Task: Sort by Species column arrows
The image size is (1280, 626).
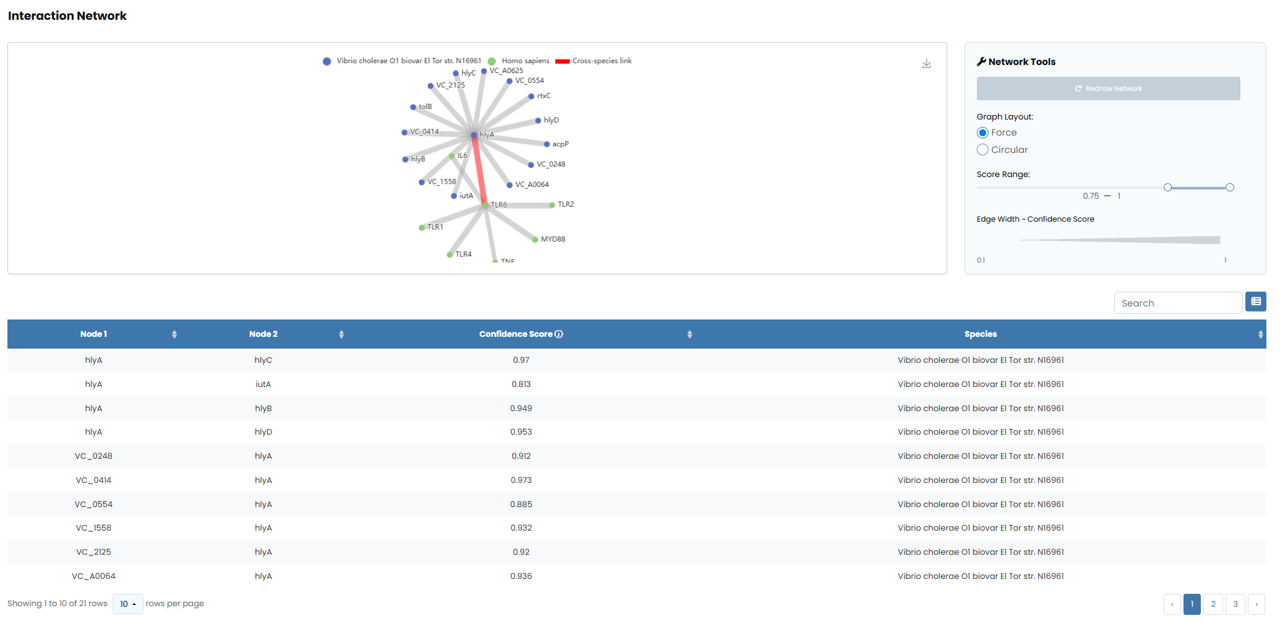Action: [1260, 334]
